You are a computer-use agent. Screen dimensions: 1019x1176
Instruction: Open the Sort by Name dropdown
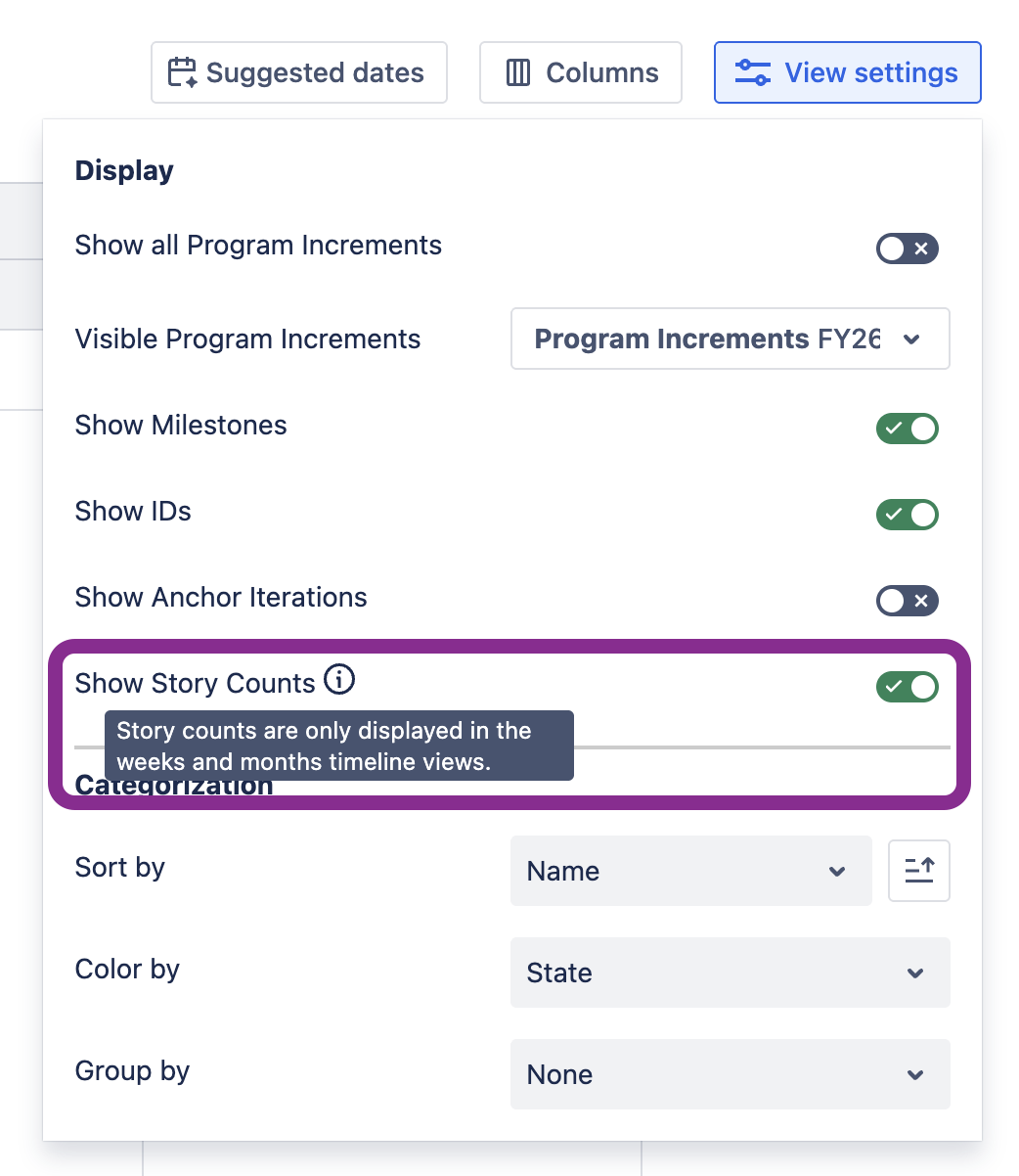(690, 871)
